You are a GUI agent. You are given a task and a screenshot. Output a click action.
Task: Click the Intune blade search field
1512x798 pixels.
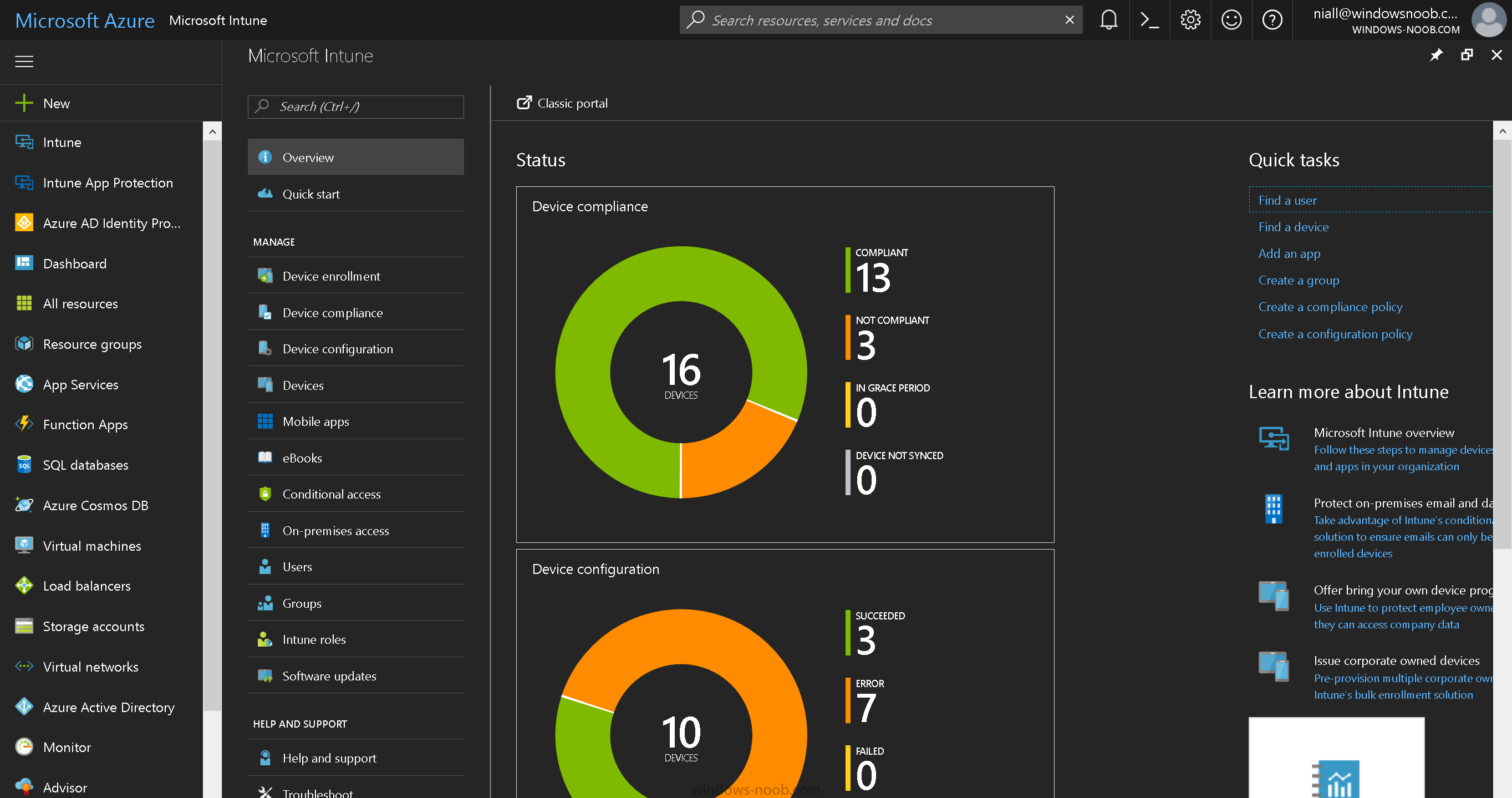click(356, 106)
